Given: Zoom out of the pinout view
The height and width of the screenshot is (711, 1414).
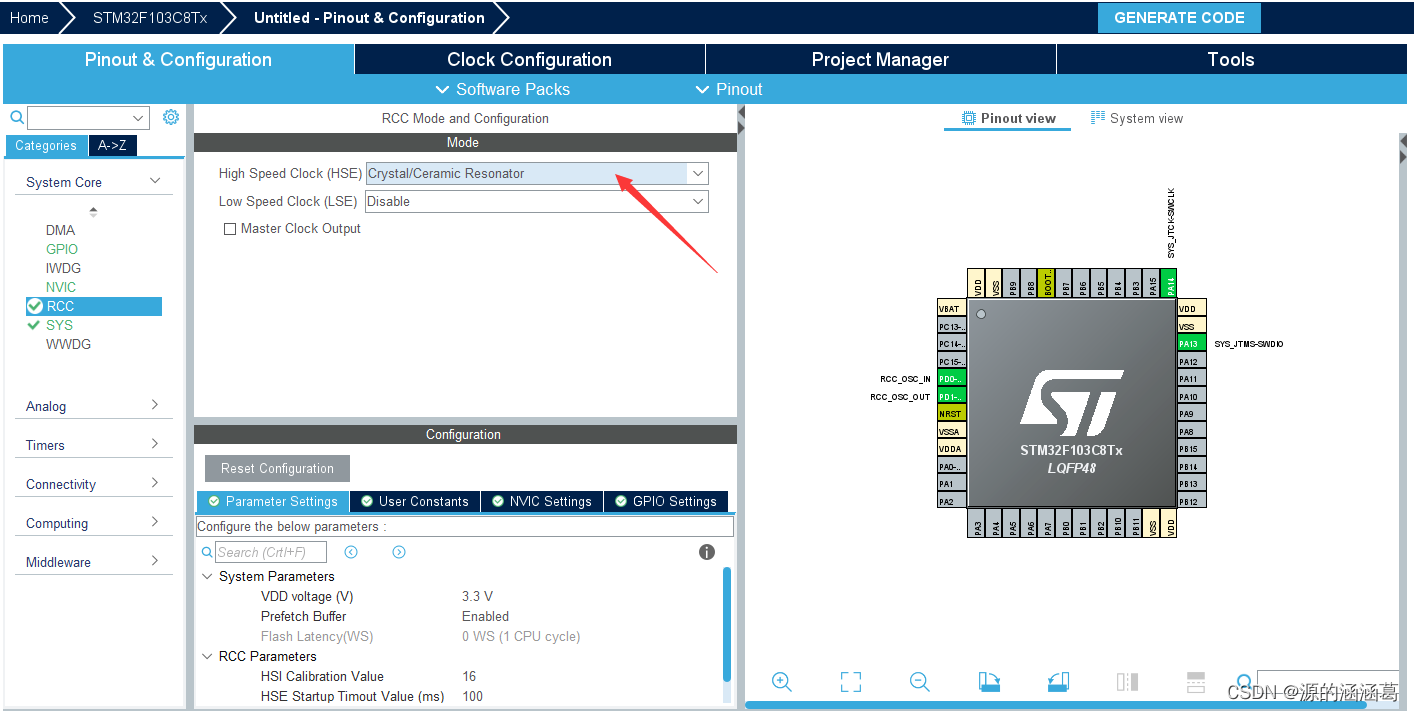Looking at the screenshot, I should point(920,682).
